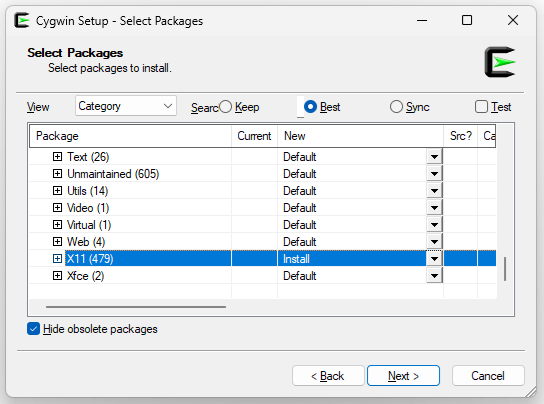Open the View Category combo box
Screen dimensions: 544x404
coord(126,106)
